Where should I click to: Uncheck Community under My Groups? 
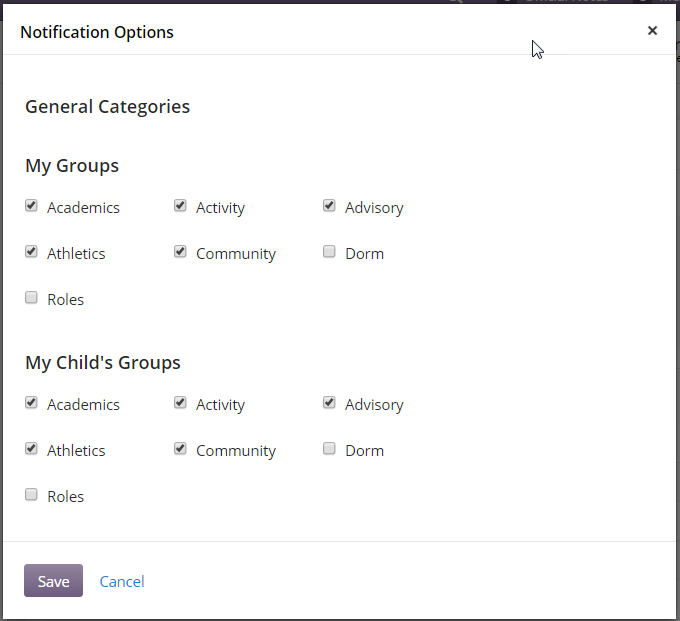click(x=180, y=252)
